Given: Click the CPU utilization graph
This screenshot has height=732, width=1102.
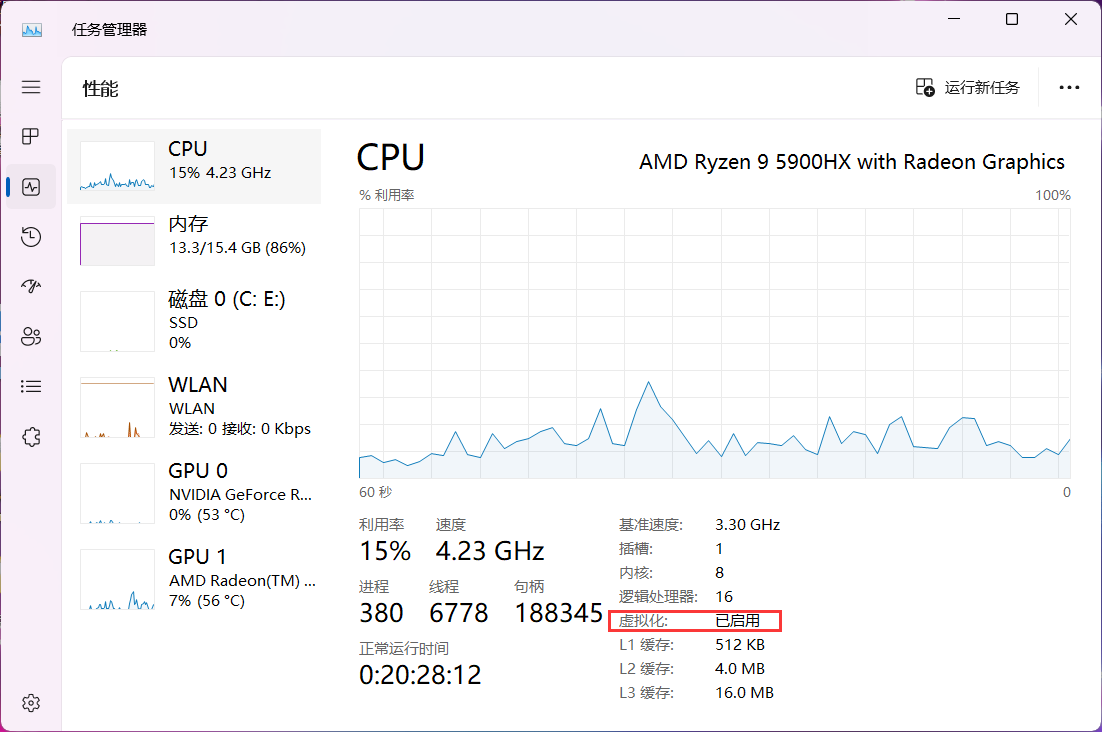Looking at the screenshot, I should click(x=715, y=344).
